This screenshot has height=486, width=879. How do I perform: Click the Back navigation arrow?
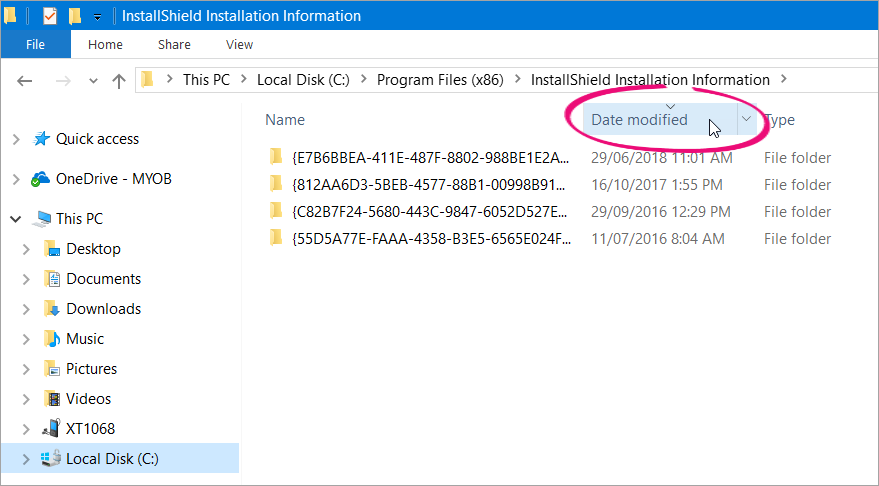[25, 81]
